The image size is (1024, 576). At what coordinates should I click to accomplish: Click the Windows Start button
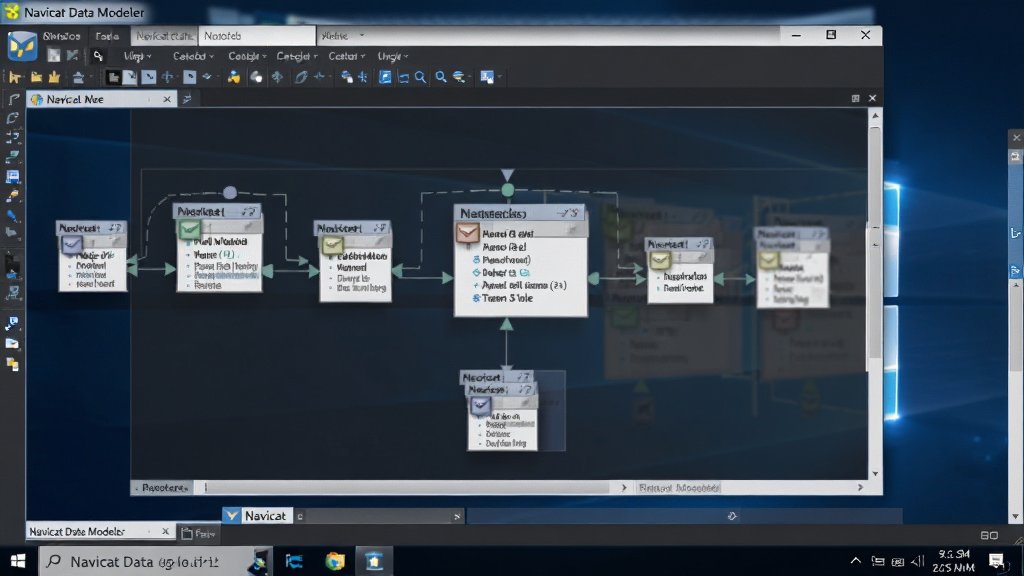click(18, 561)
